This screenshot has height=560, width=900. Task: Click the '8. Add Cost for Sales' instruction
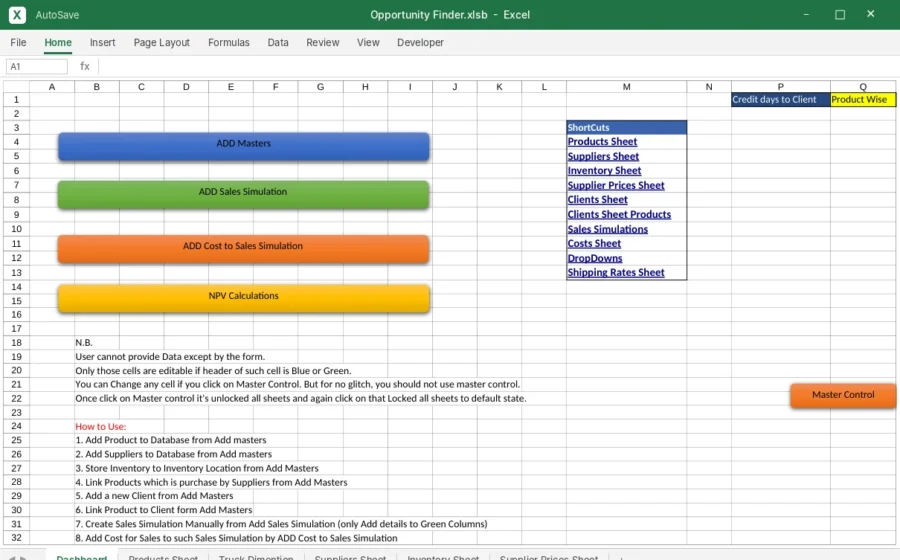click(236, 538)
